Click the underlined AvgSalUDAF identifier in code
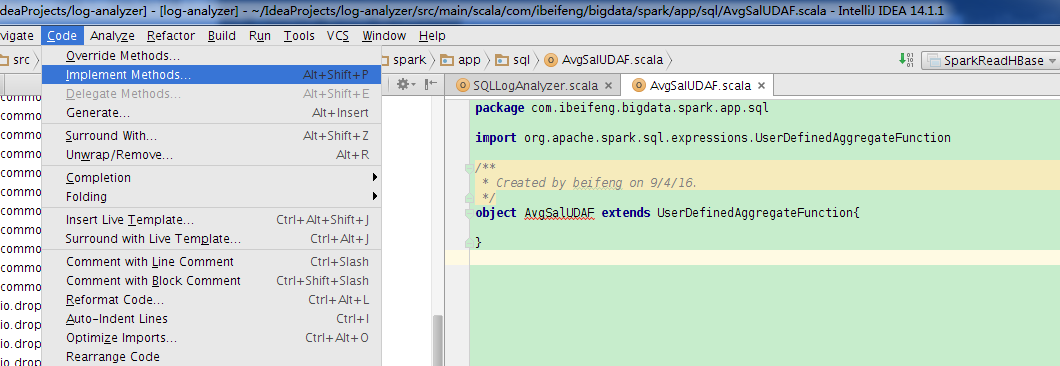The height and width of the screenshot is (366, 1060). pos(559,212)
